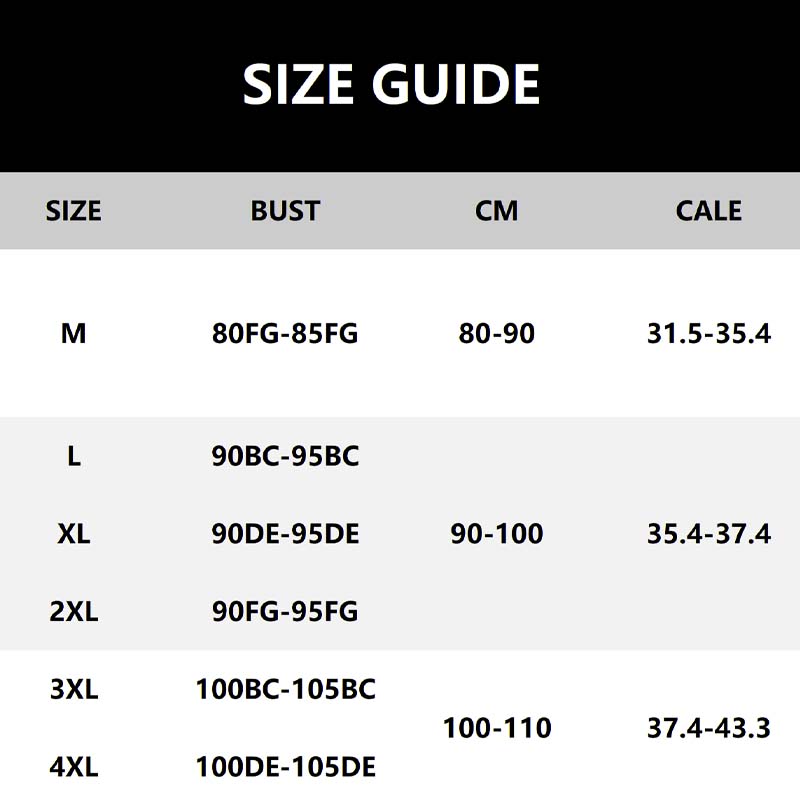
Task: Click the 100BC-105BC bust value
Action: pos(285,689)
